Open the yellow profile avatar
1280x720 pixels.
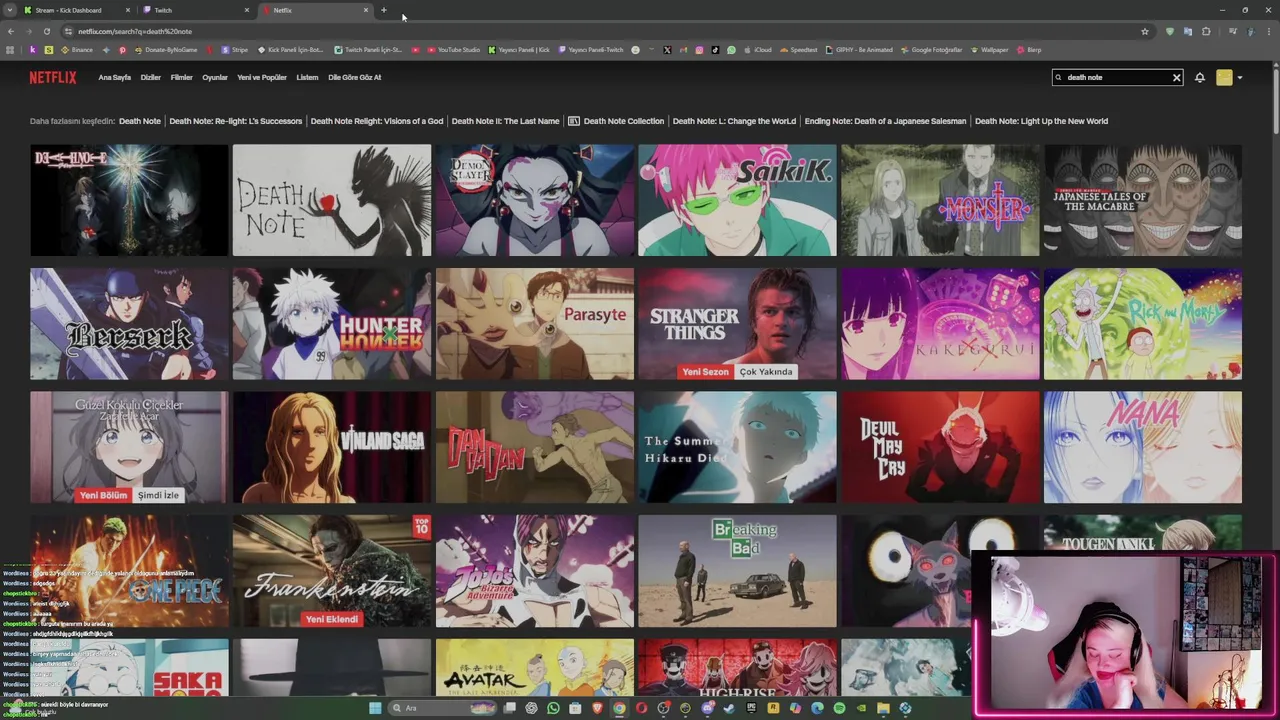(x=1224, y=77)
